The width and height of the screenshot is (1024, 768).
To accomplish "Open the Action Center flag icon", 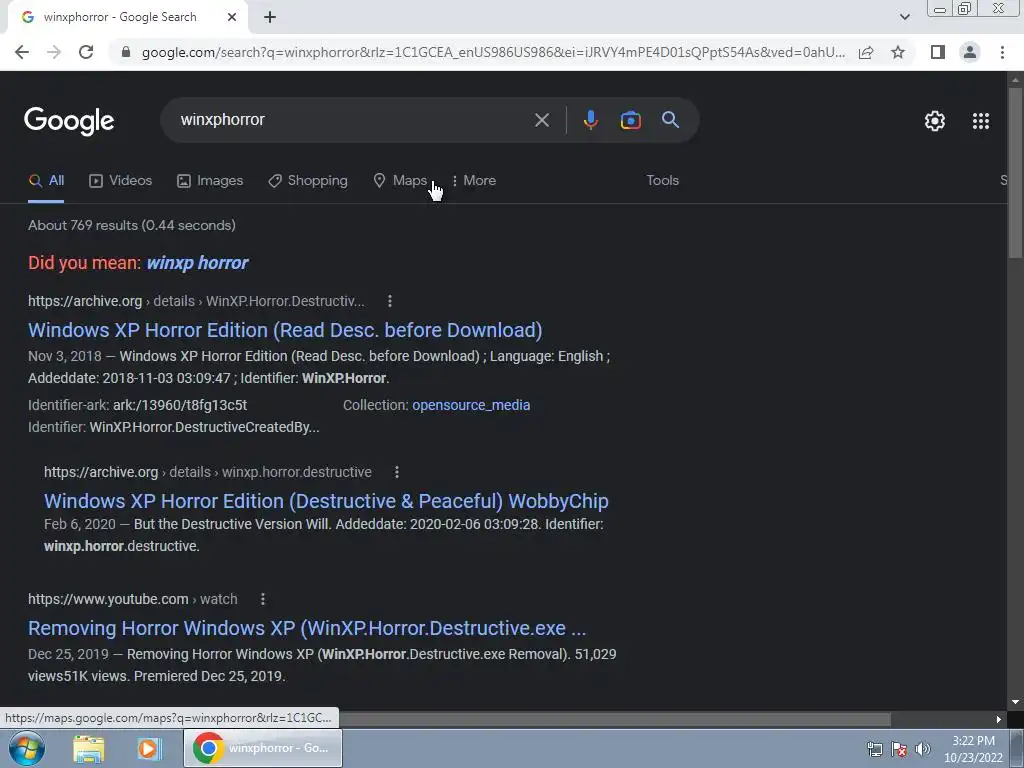I will [899, 750].
